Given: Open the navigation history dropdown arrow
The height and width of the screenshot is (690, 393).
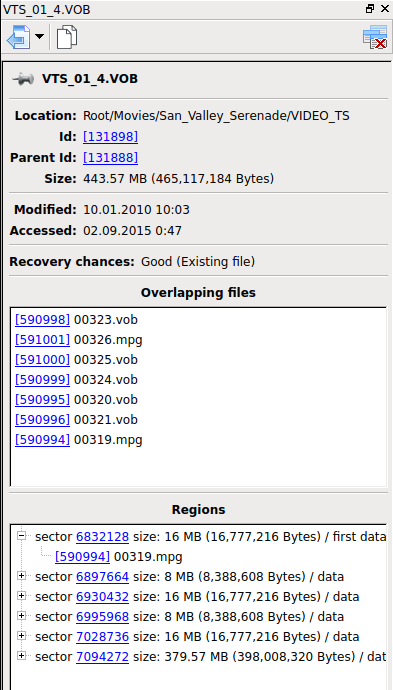Looking at the screenshot, I should pyautogui.click(x=40, y=37).
